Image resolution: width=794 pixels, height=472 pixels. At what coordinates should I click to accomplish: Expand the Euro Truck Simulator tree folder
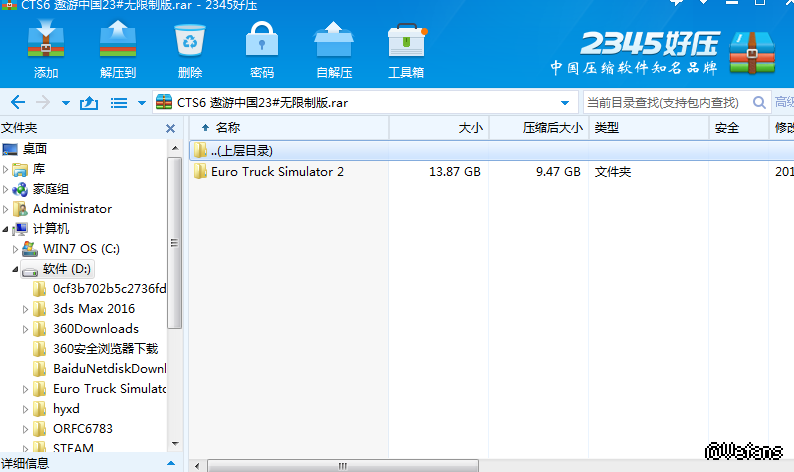(25, 389)
